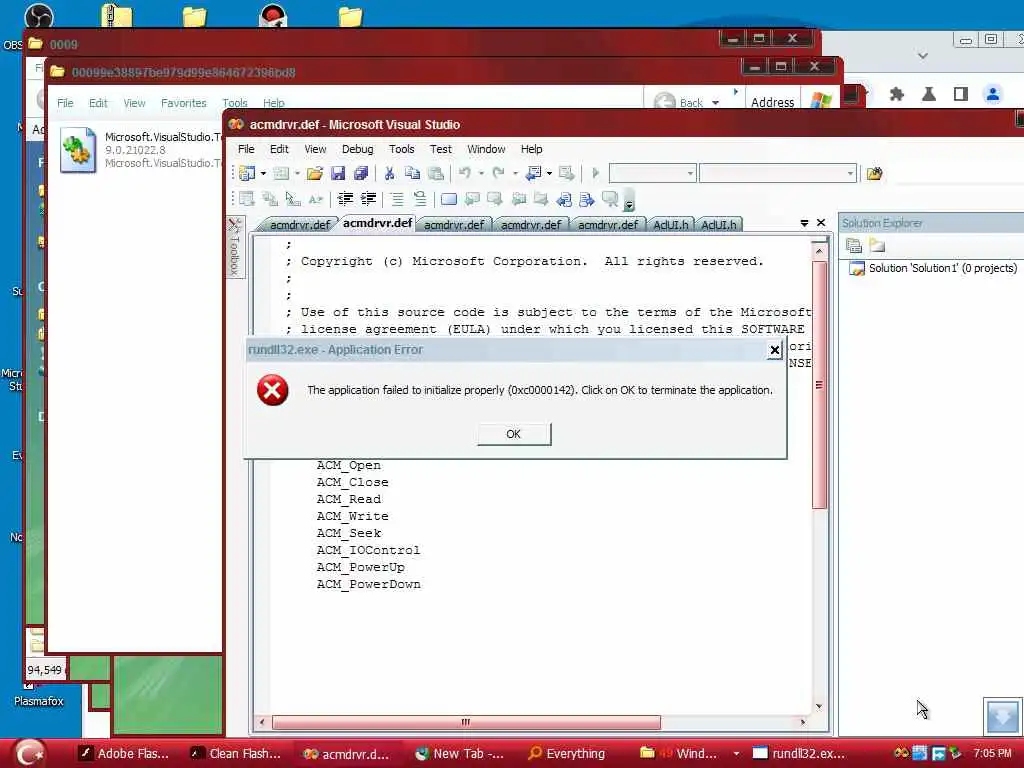Click the Display Object Member List icon

pos(246,199)
